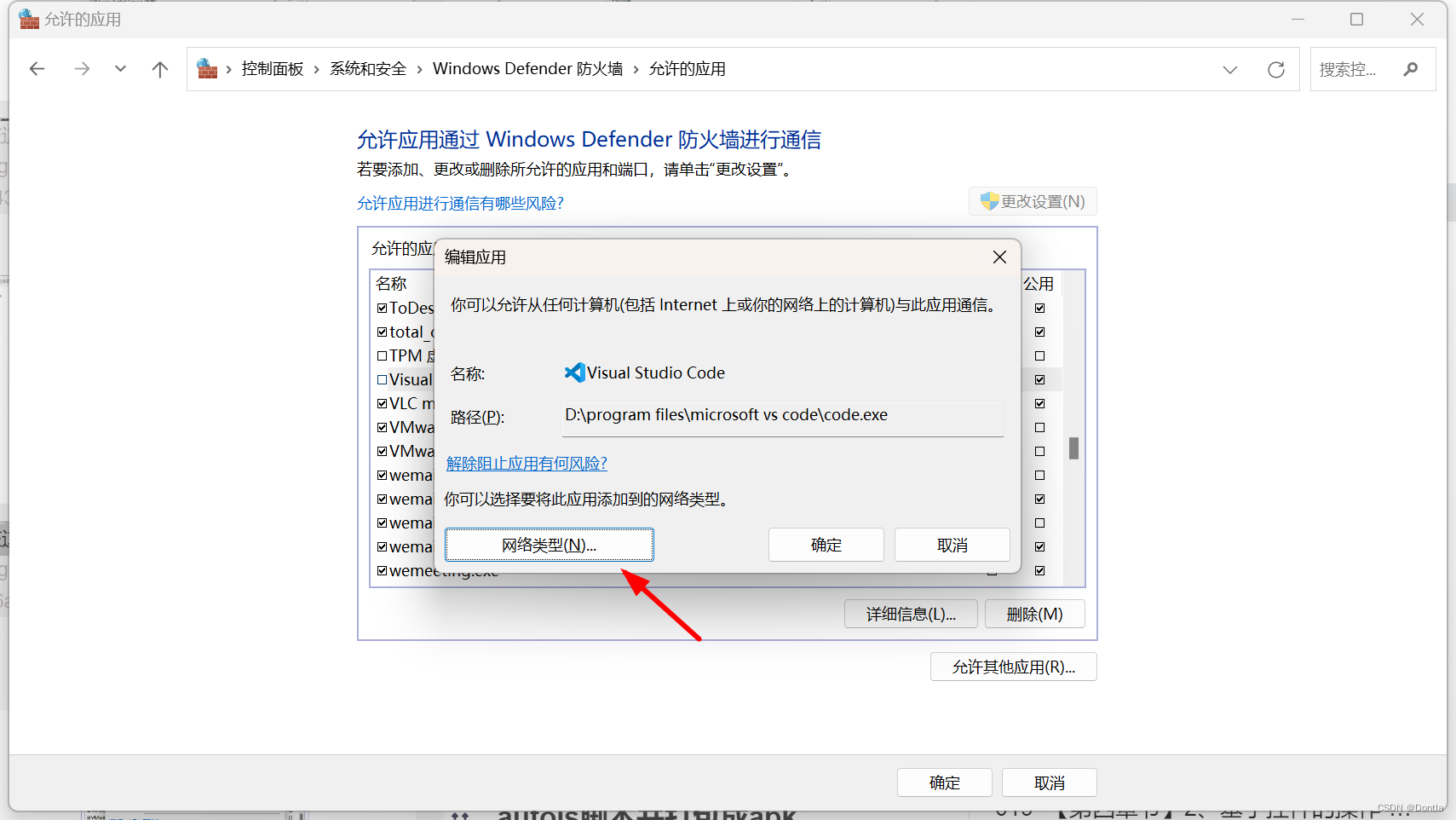Image resolution: width=1456 pixels, height=820 pixels.
Task: Go back with the back arrow
Action: pyautogui.click(x=37, y=69)
